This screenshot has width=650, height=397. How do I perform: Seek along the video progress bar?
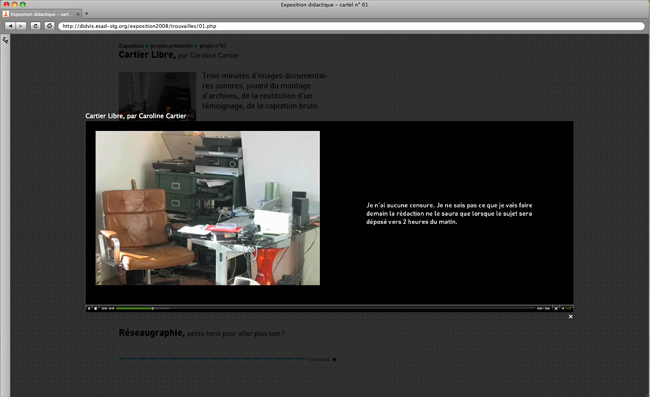[325, 308]
